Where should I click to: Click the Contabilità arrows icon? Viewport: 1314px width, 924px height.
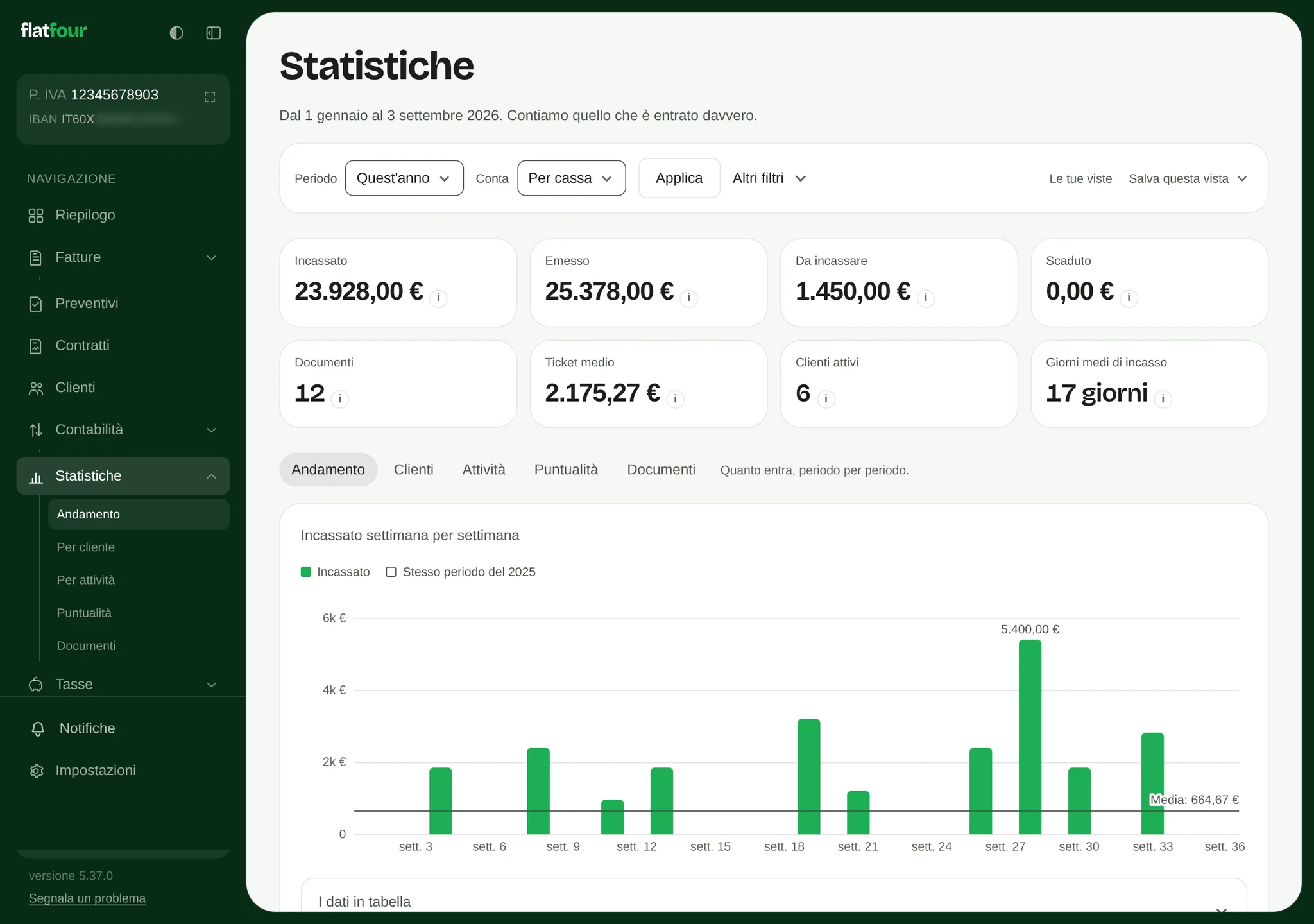pos(36,431)
